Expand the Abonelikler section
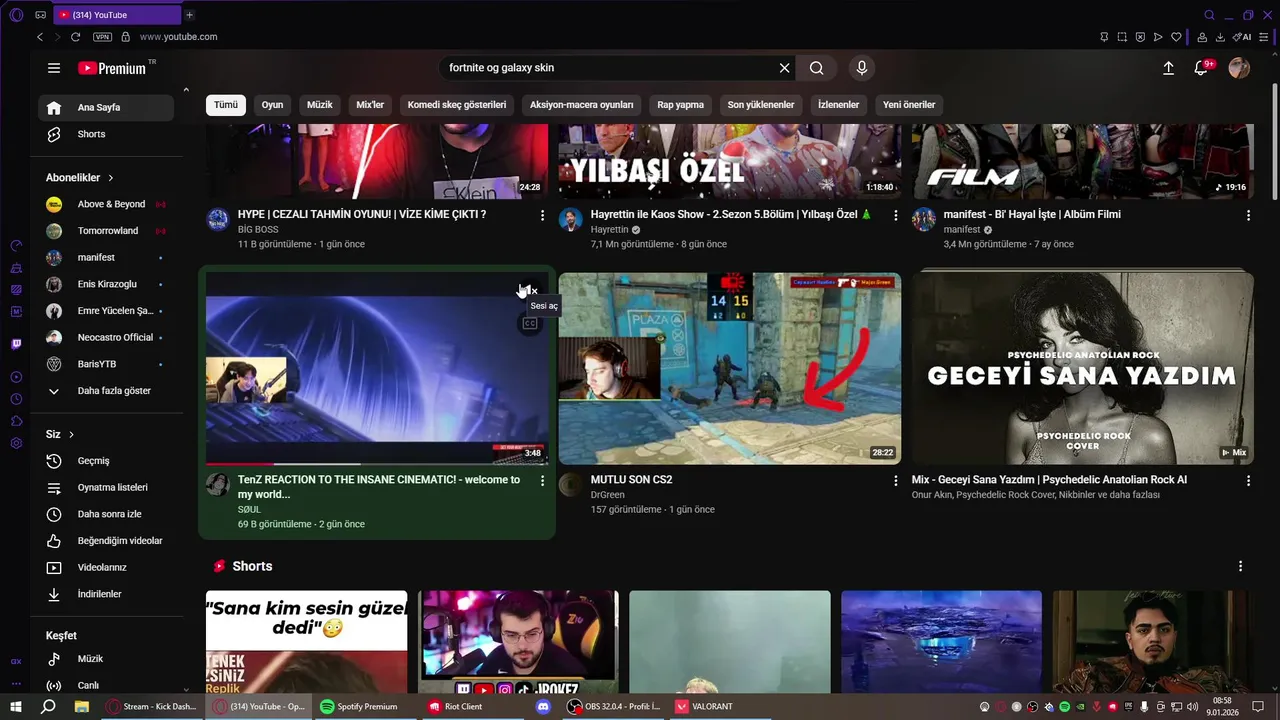Viewport: 1280px width, 720px height. [80, 177]
